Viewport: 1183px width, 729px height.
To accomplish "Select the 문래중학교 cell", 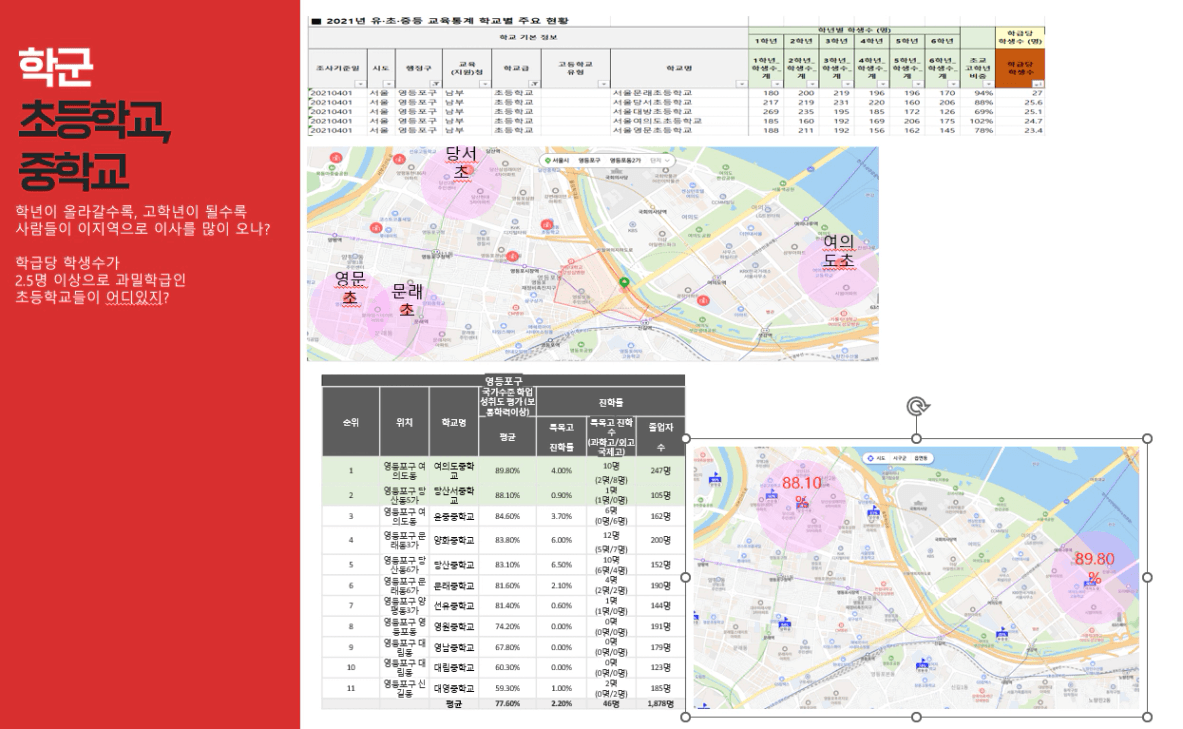I will [454, 586].
